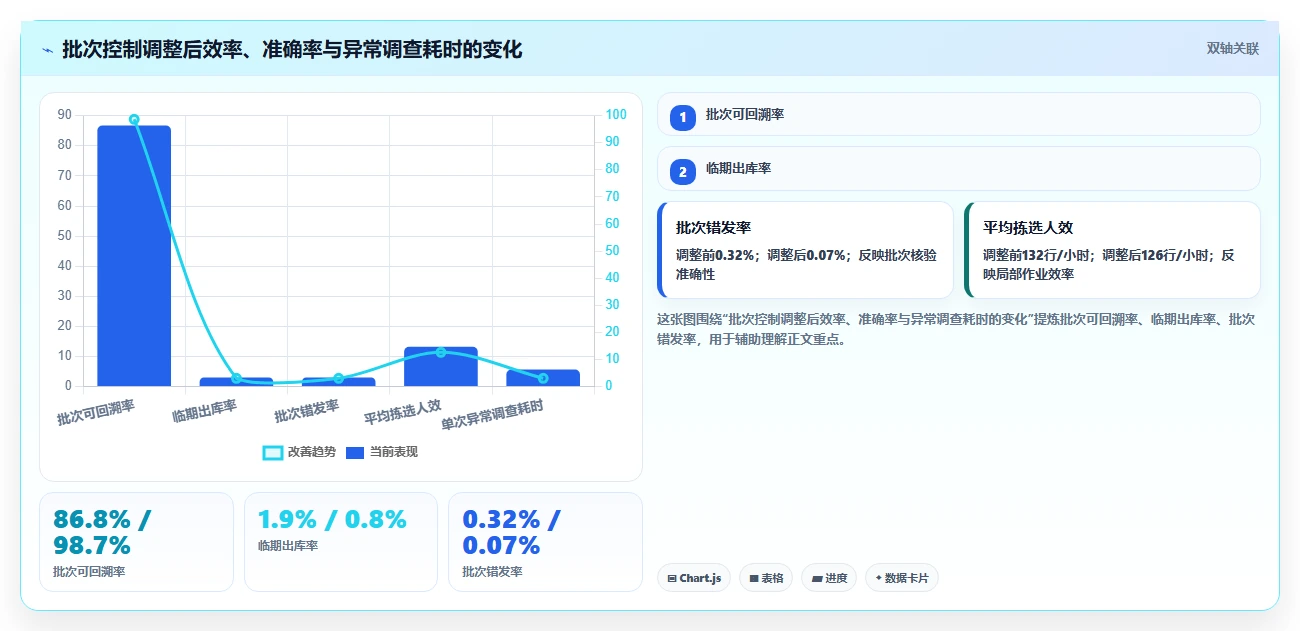Screen dimensions: 1300x631
Task: Click the trend line point above 平均拣选人效
Action: [441, 352]
